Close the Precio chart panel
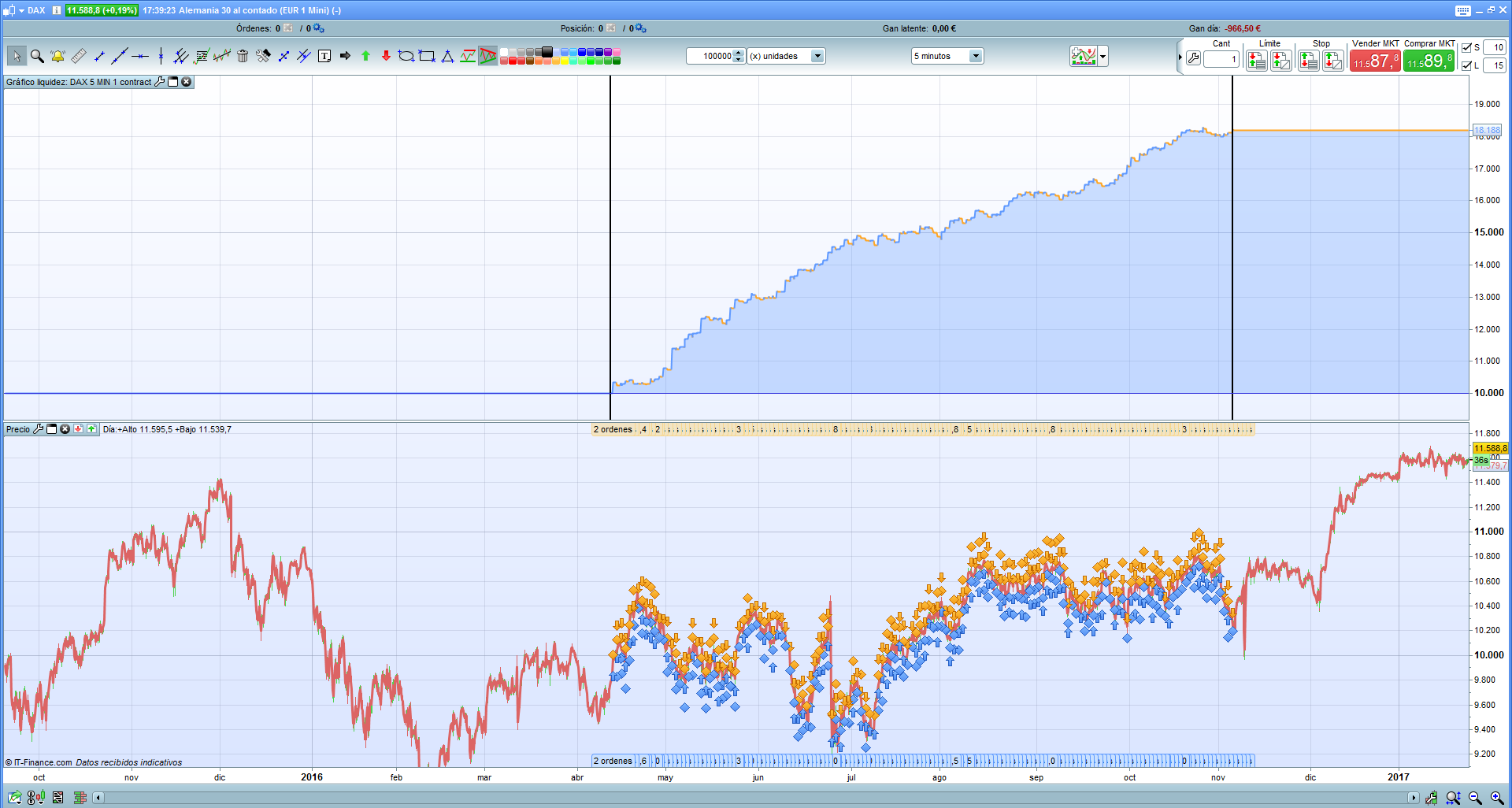This screenshot has width=1512, height=808. [65, 429]
